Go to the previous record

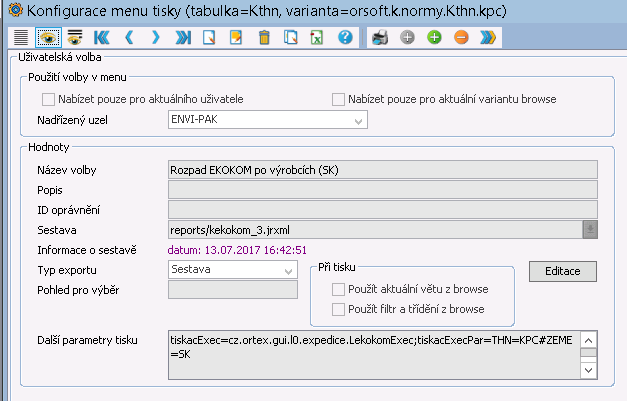(x=128, y=38)
